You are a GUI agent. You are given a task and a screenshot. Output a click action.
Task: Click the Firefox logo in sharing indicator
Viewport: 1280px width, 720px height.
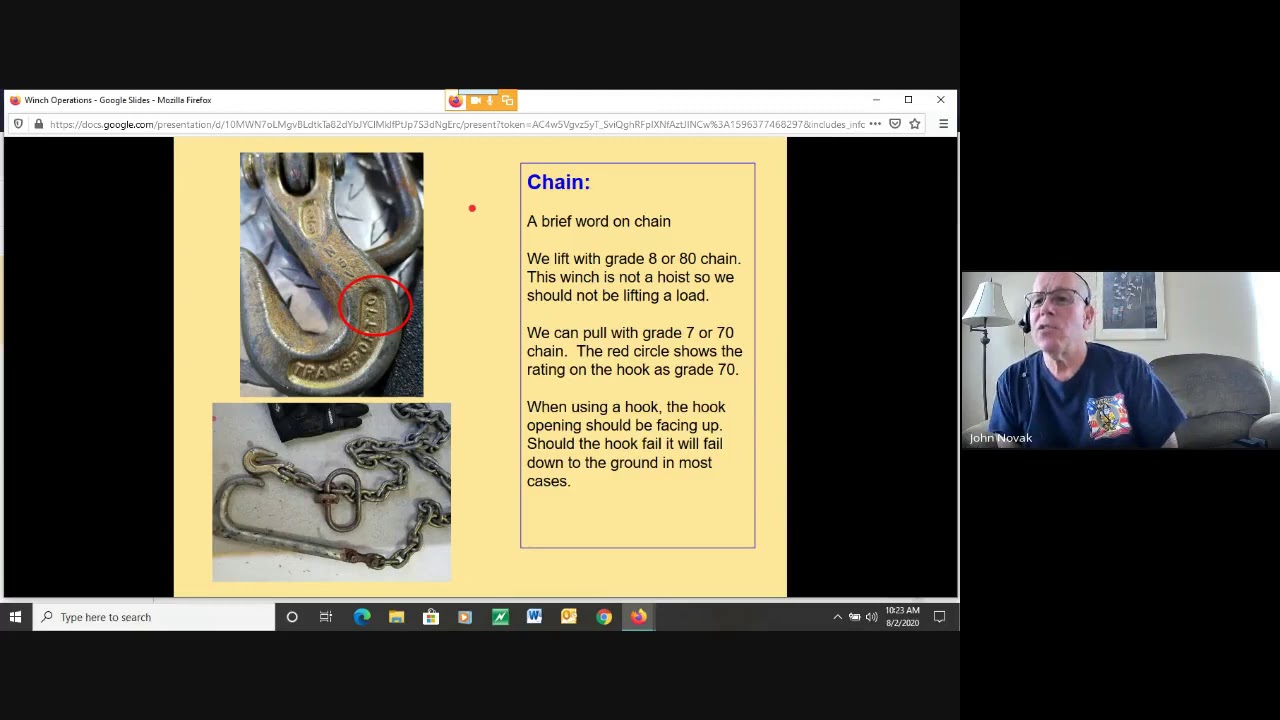[455, 100]
